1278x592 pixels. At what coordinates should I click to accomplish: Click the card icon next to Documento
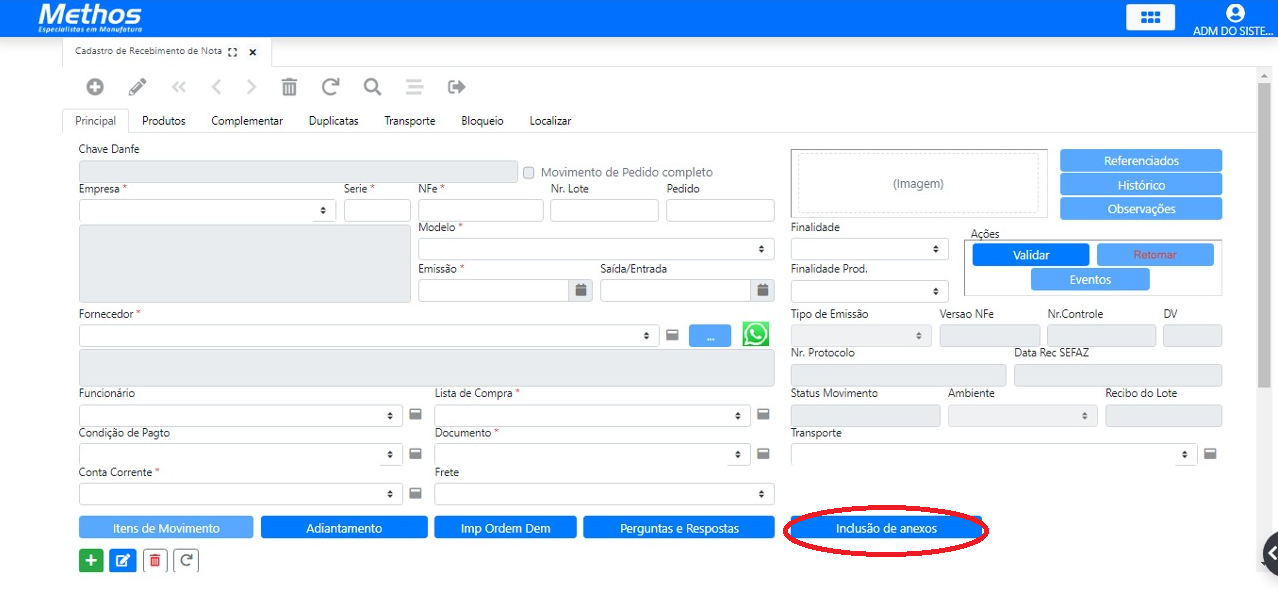point(763,454)
